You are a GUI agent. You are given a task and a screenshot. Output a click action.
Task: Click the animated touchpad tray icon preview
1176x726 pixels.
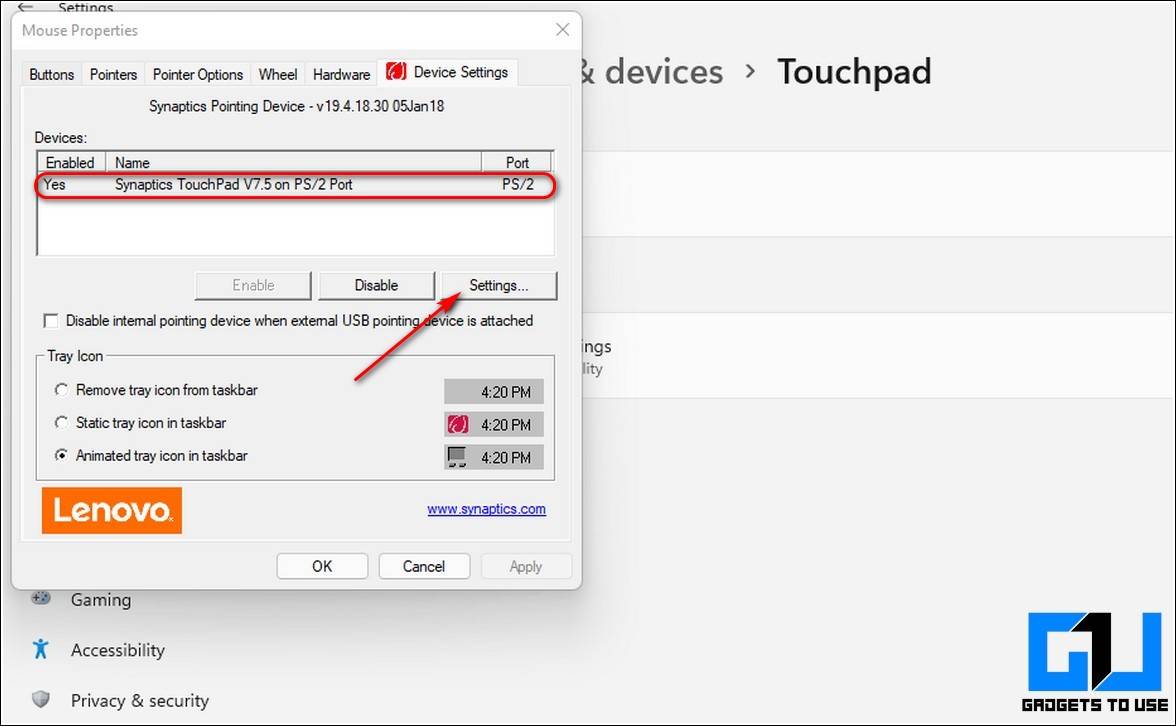point(458,457)
